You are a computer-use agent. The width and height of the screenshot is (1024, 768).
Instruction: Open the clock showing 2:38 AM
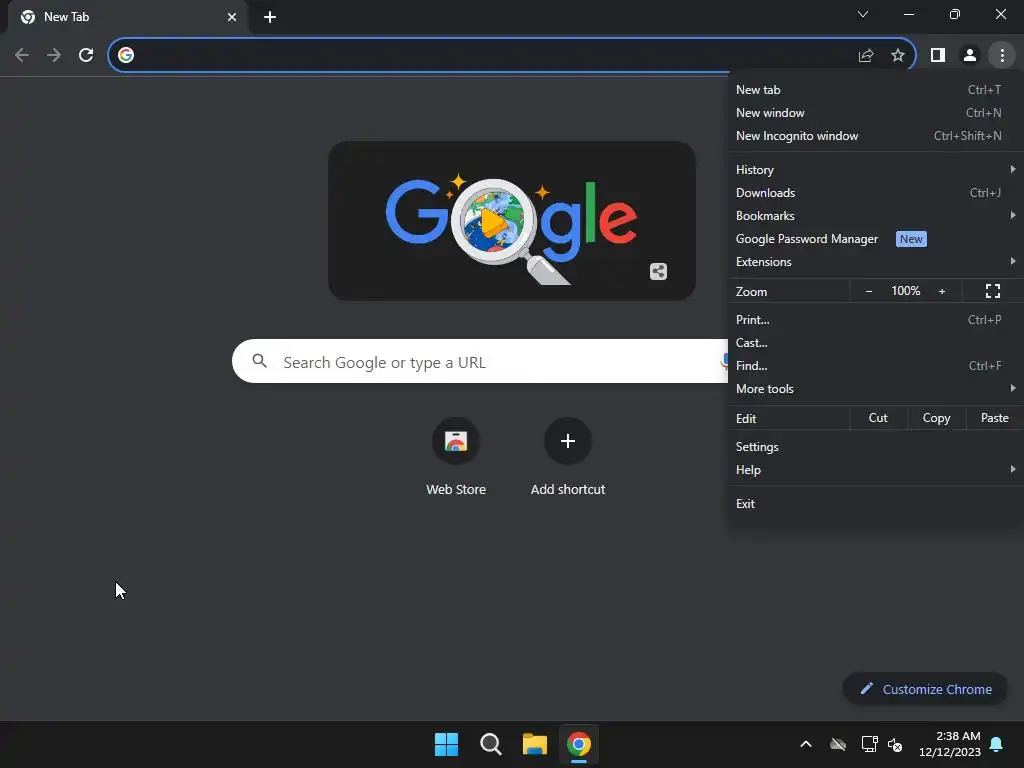tap(950, 744)
